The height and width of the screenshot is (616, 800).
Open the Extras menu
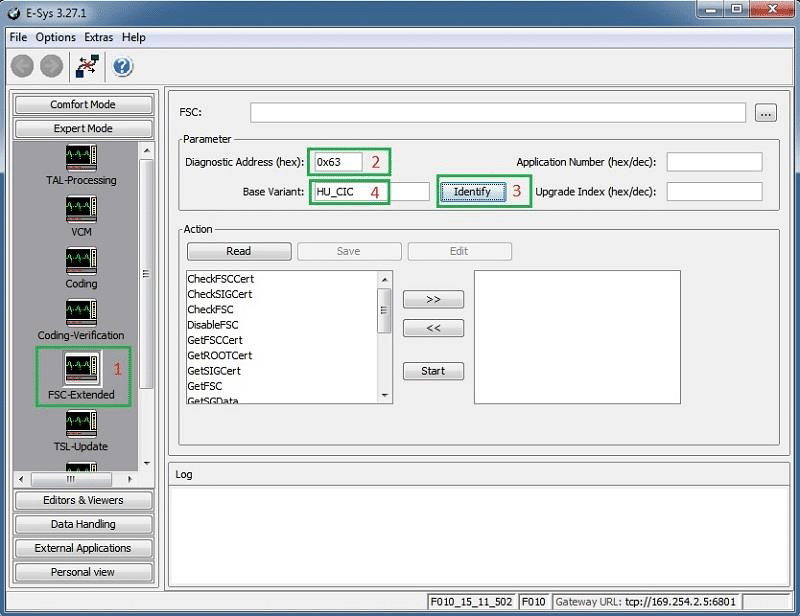(98, 37)
